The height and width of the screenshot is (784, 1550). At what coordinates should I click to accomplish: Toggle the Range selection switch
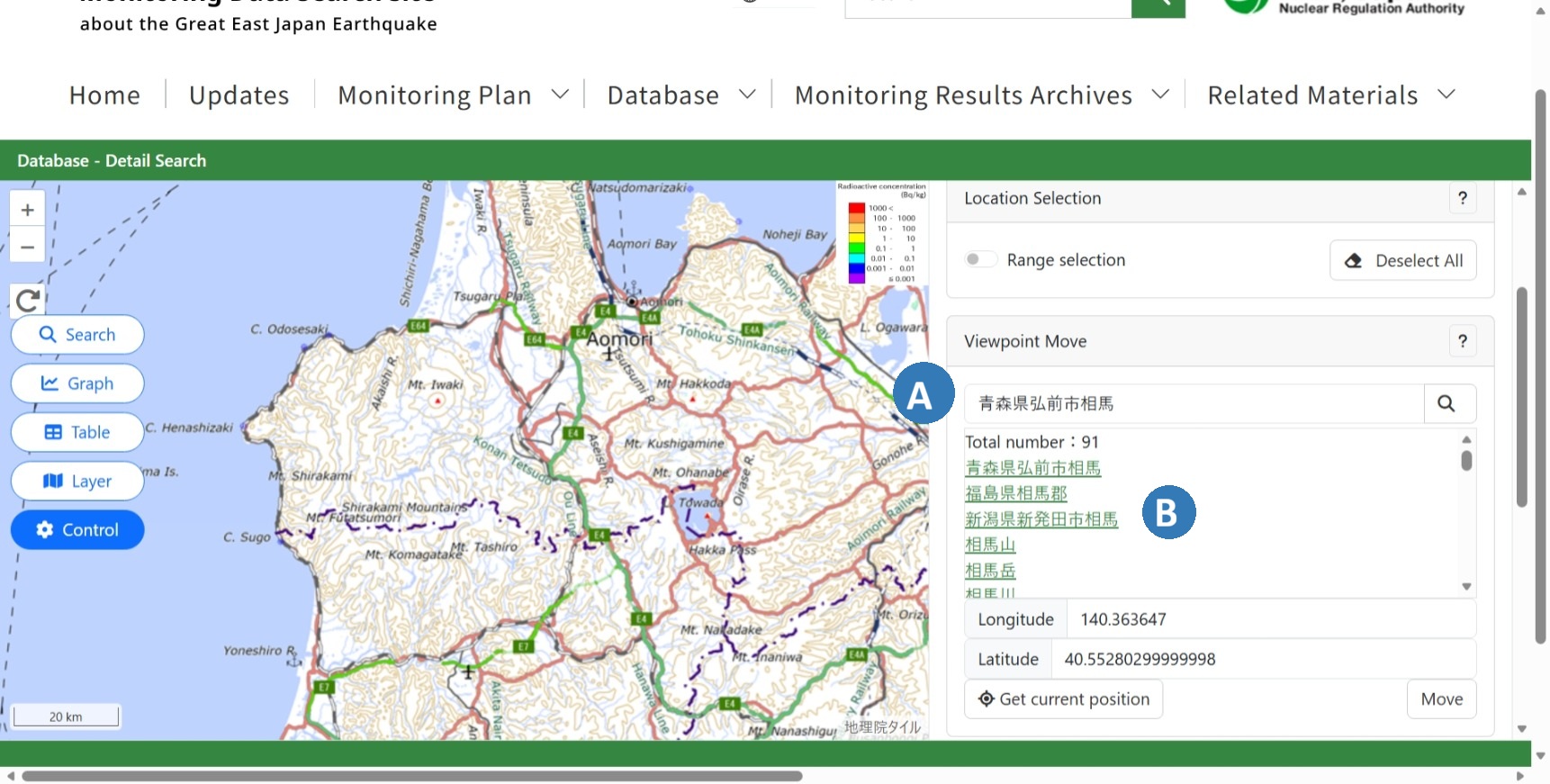click(x=979, y=260)
